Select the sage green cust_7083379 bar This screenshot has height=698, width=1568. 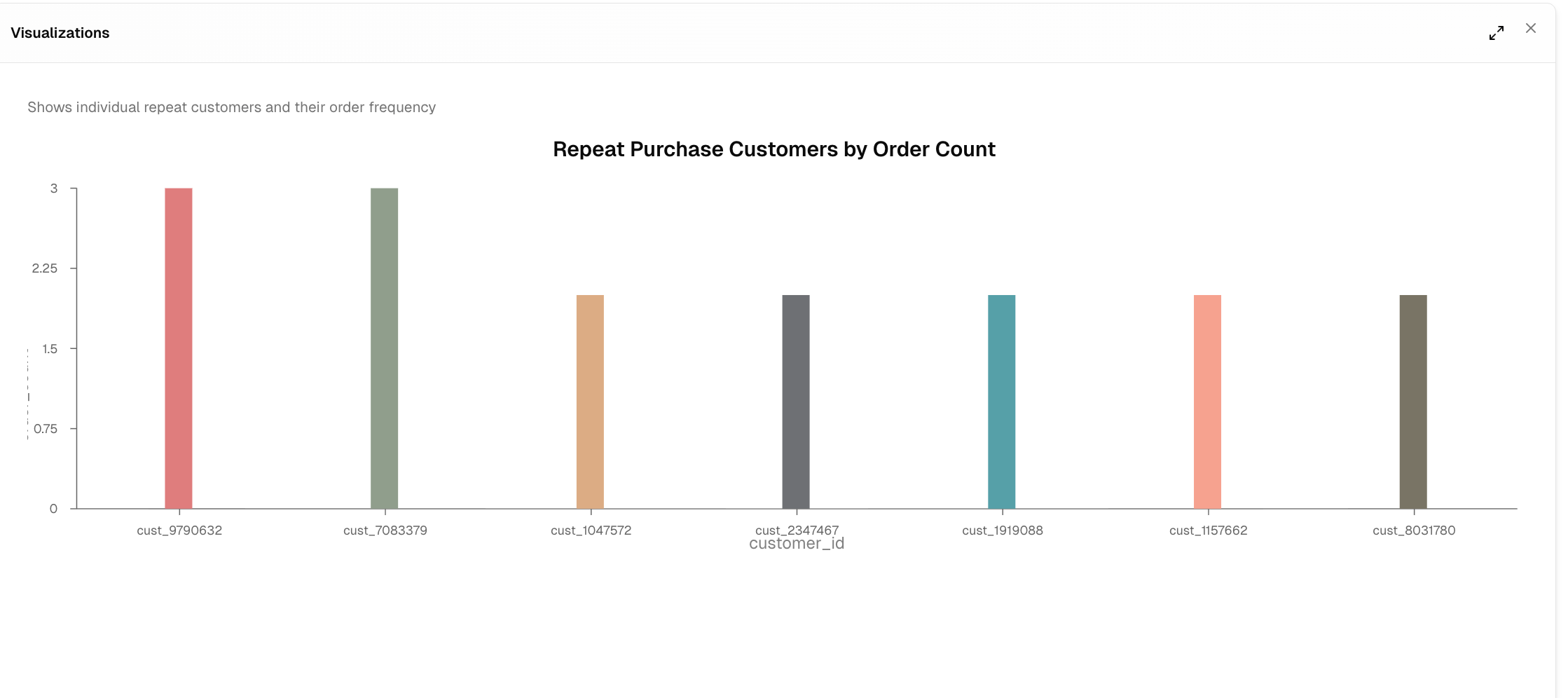[384, 348]
